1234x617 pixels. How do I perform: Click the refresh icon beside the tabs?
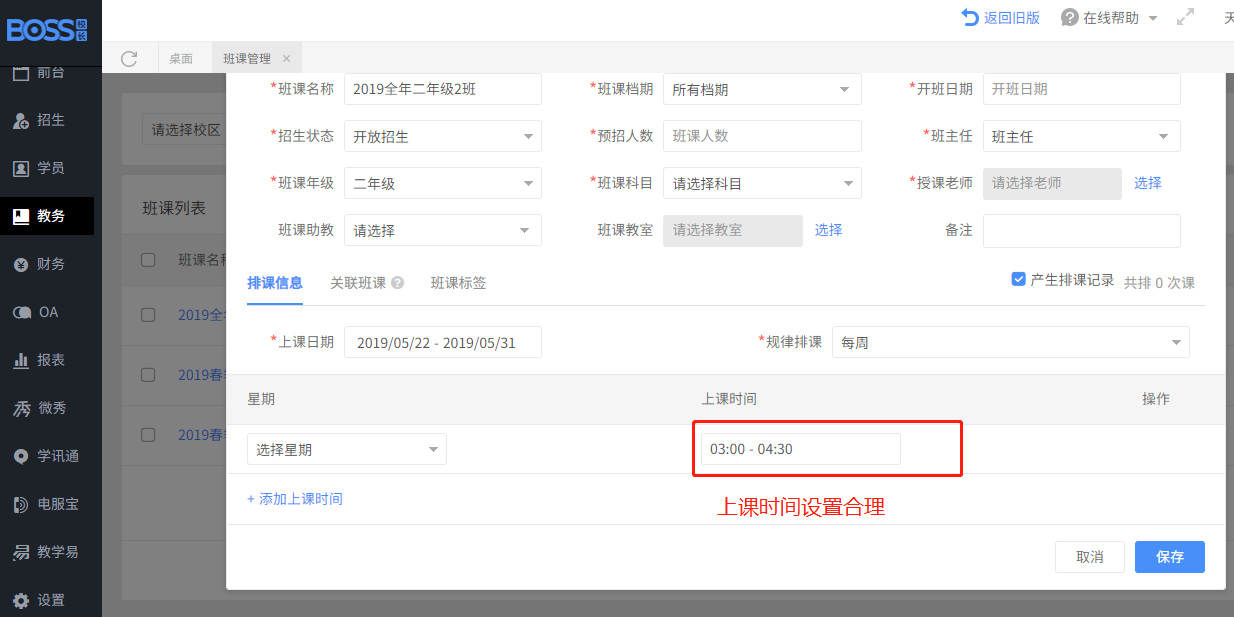(x=129, y=58)
